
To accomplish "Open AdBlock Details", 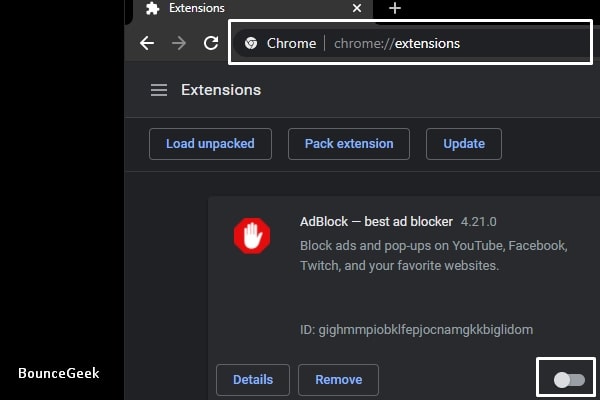I will pyautogui.click(x=253, y=380).
